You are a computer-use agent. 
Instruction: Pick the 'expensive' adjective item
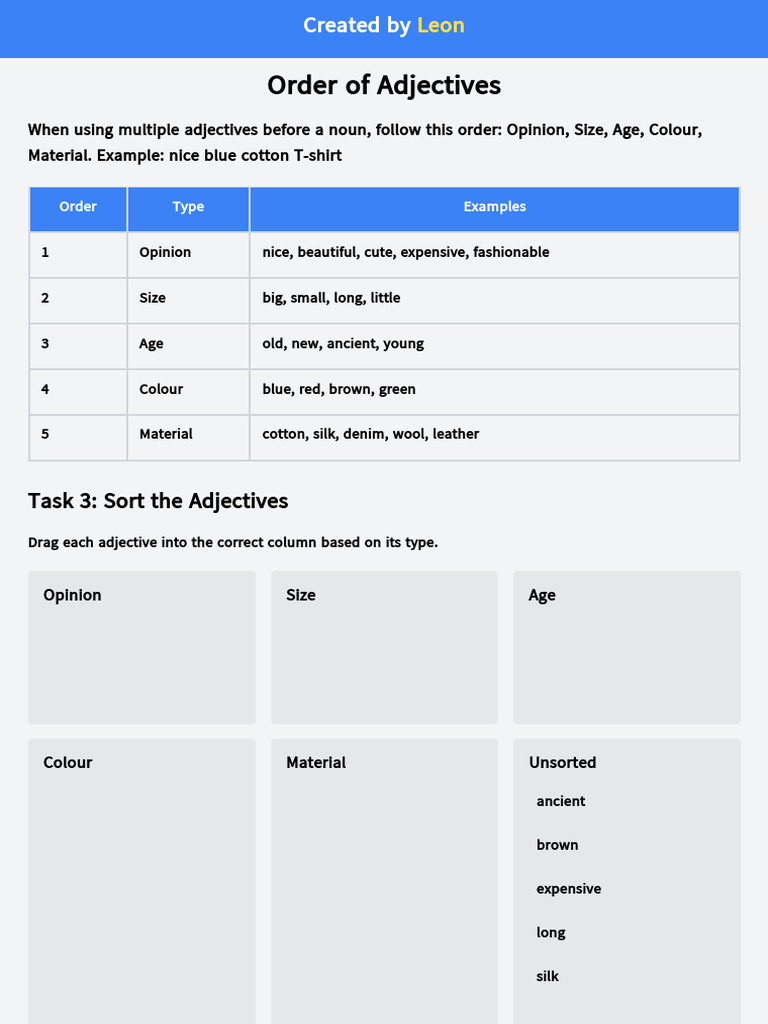(x=568, y=889)
